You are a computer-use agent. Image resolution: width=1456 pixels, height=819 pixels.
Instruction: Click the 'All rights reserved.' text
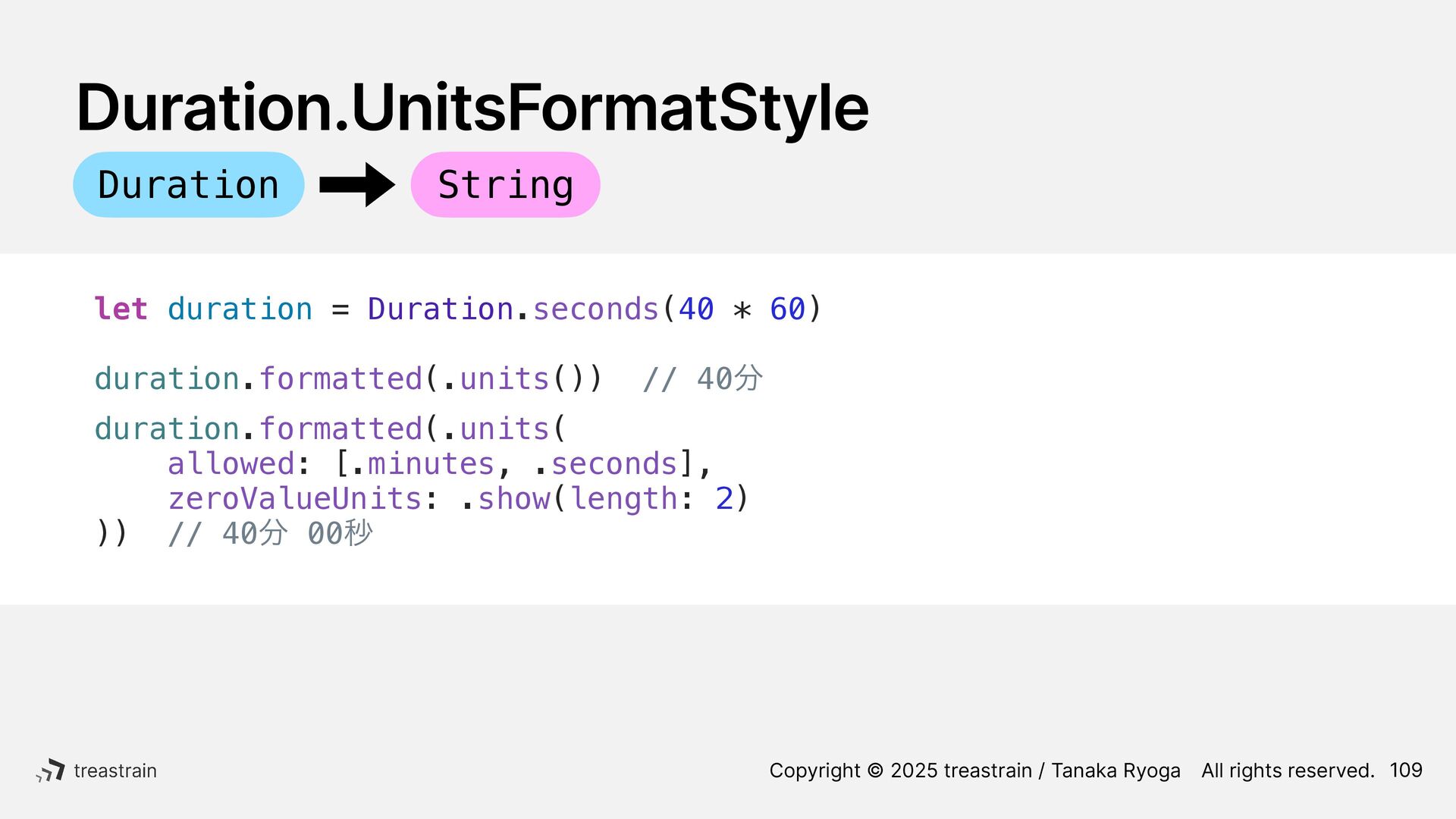[1288, 770]
